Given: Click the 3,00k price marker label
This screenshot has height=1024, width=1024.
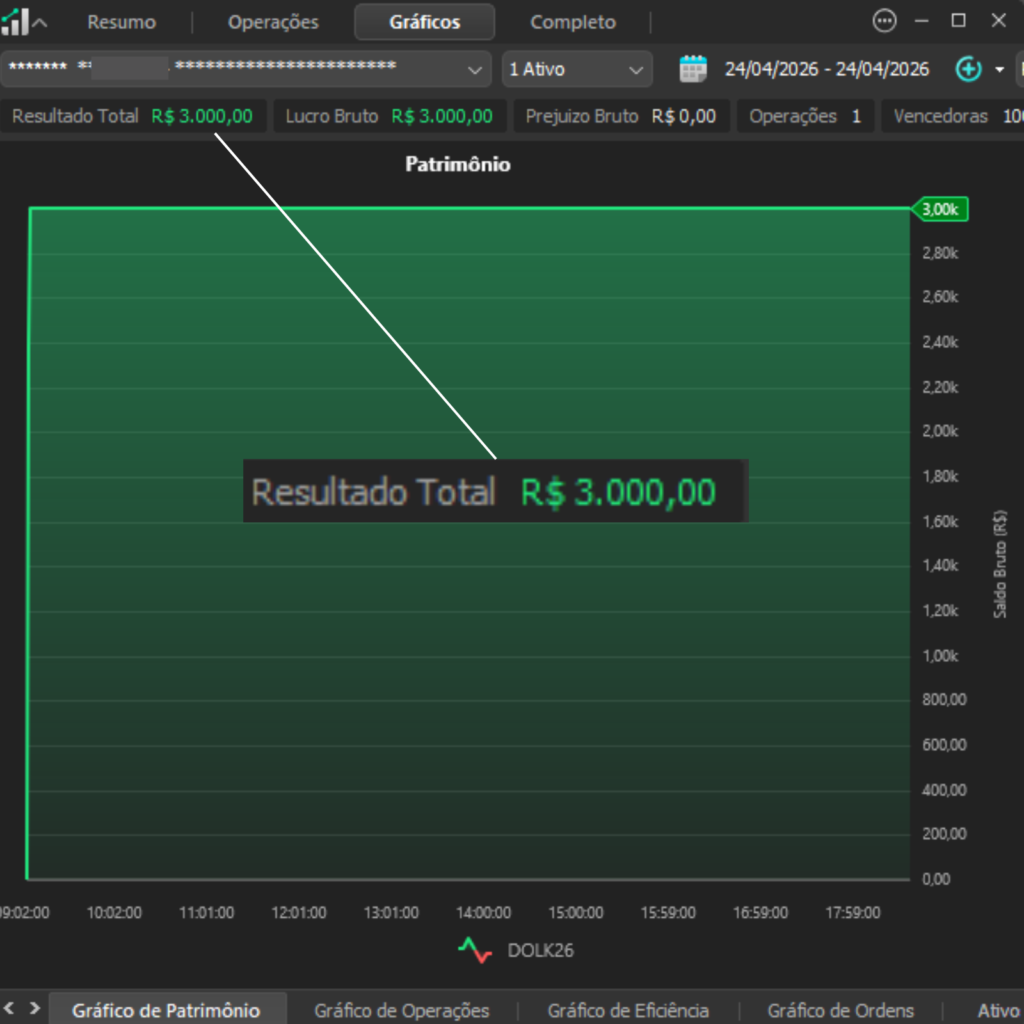Looking at the screenshot, I should click(x=940, y=209).
